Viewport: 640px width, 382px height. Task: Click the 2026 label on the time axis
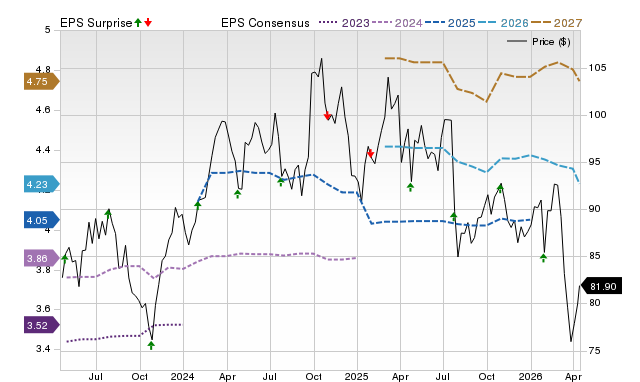coord(531,376)
